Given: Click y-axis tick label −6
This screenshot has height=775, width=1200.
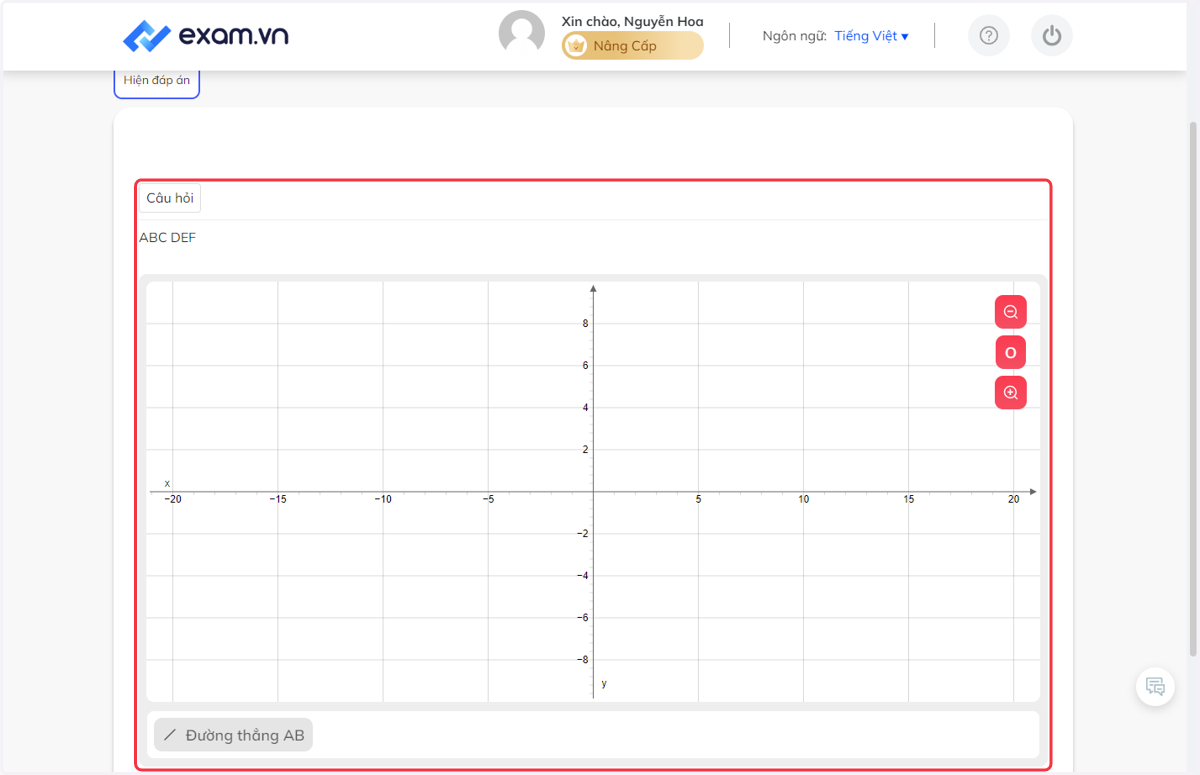Looking at the screenshot, I should [x=582, y=618].
